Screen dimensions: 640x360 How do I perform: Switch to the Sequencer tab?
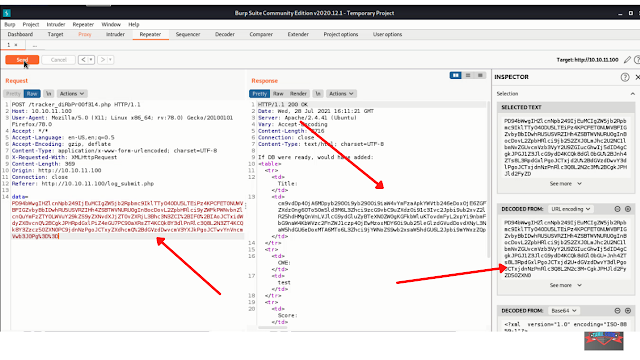[188, 34]
